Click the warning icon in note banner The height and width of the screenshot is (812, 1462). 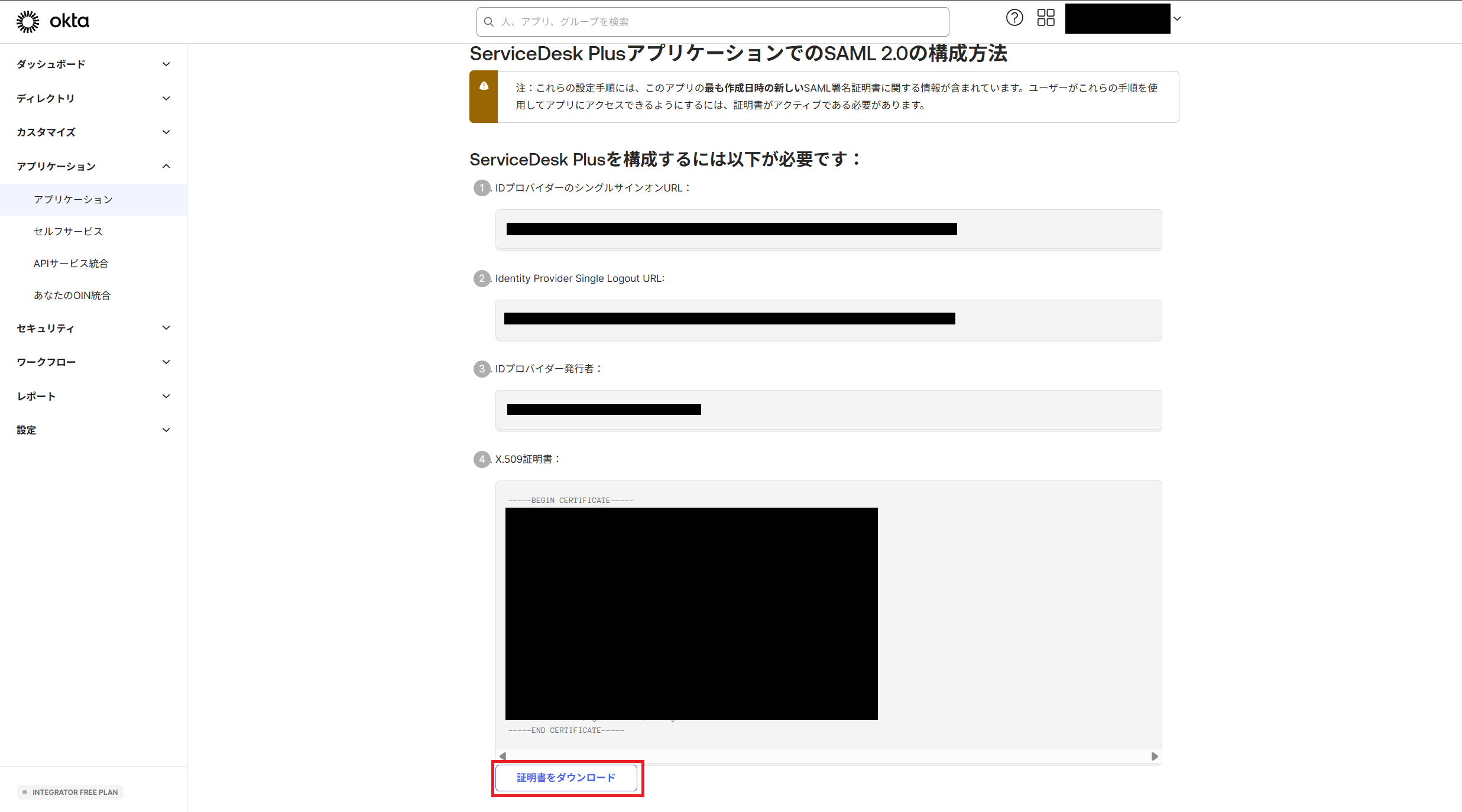484,86
